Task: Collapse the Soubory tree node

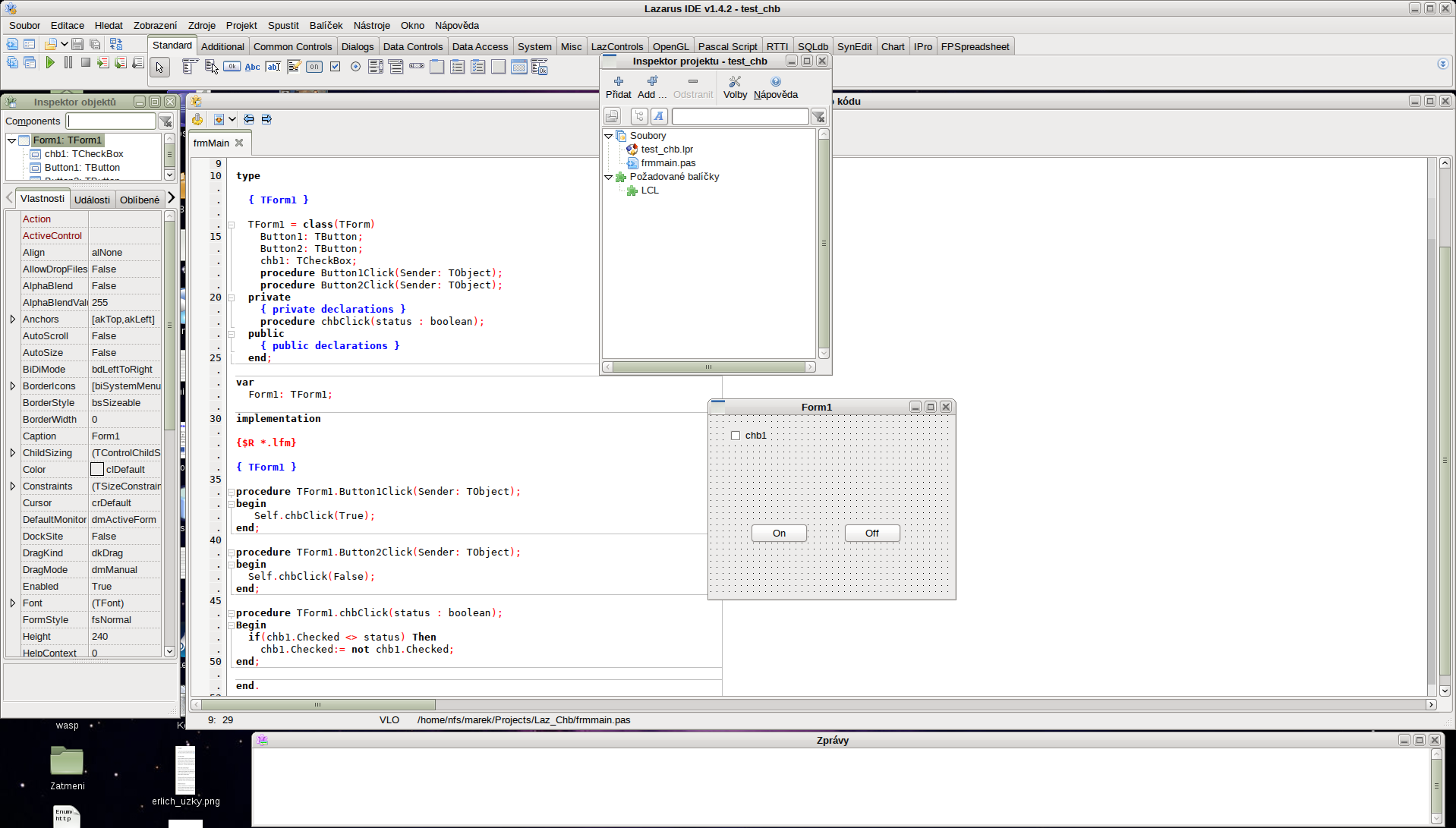Action: (608, 136)
